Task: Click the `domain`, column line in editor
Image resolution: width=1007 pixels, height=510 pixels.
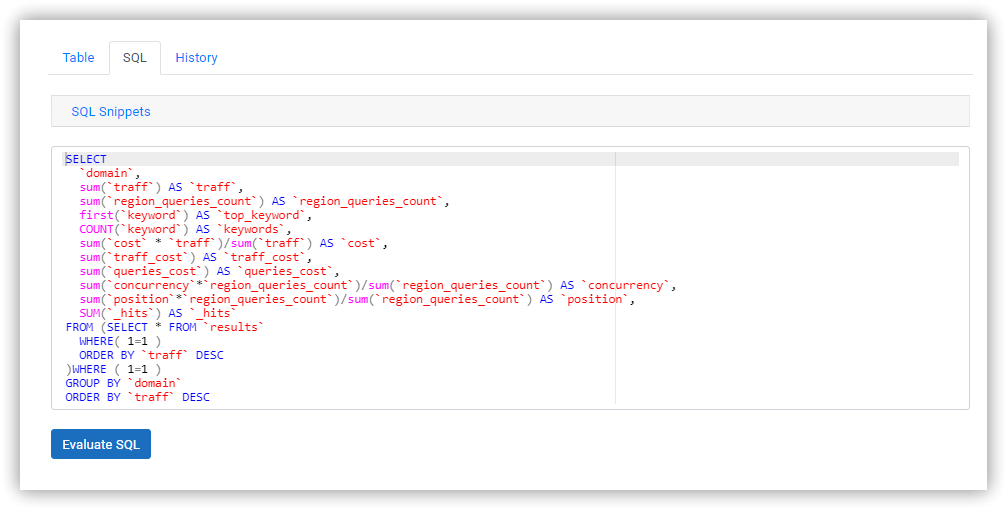Action: click(110, 173)
